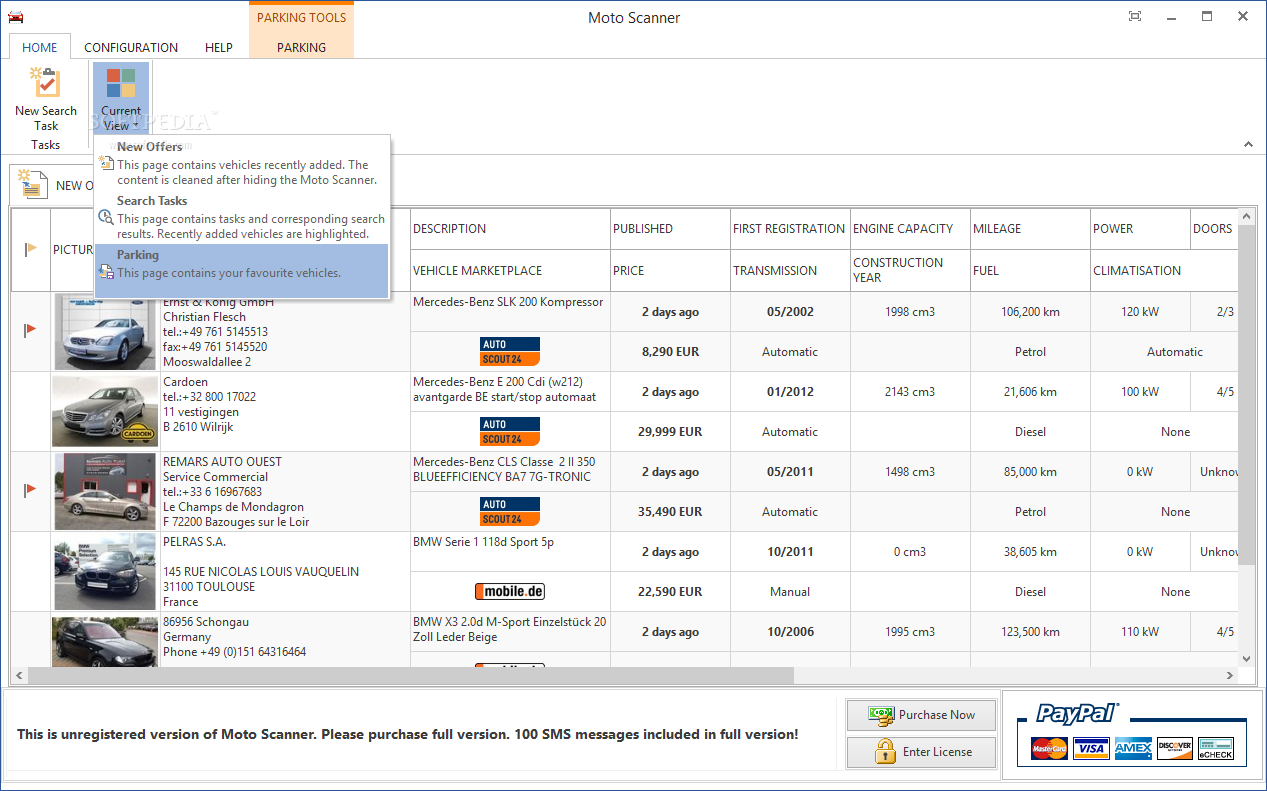Click the Discover payment icon
This screenshot has height=791, width=1267.
(1174, 748)
